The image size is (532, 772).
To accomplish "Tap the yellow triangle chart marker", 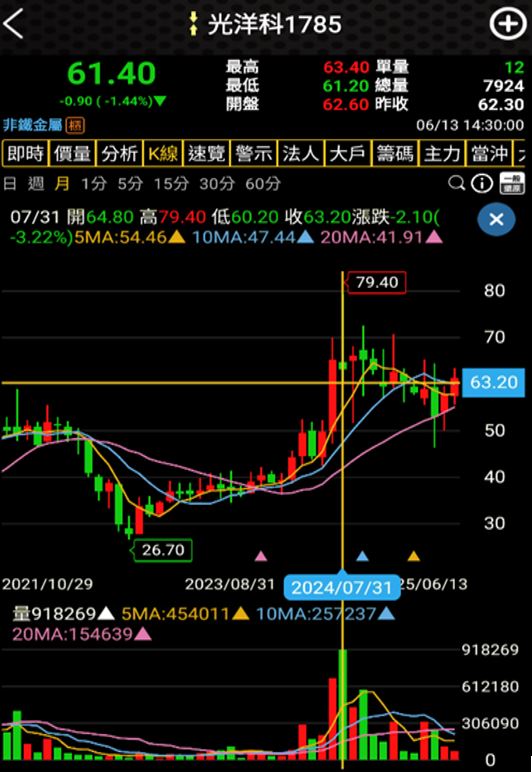I will coord(414,556).
